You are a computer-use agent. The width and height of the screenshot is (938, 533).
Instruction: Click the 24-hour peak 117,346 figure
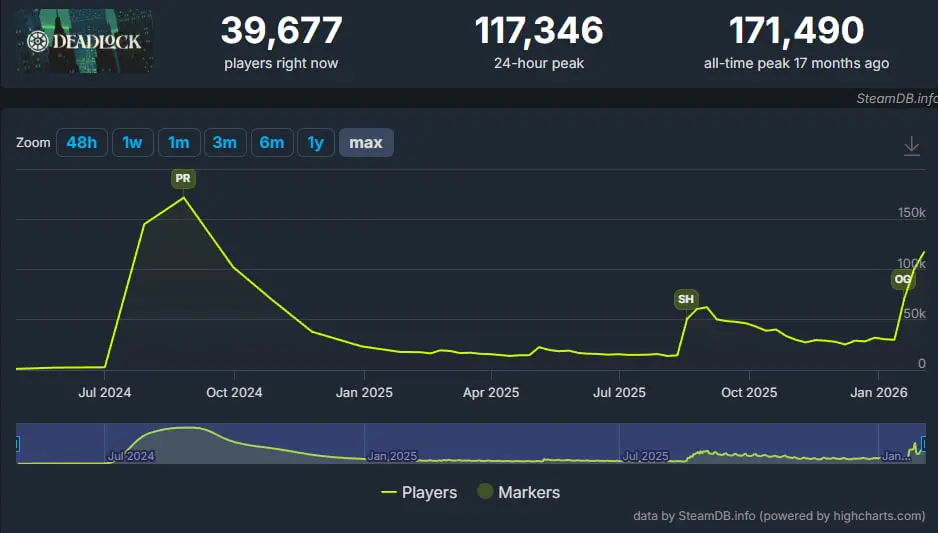pyautogui.click(x=539, y=31)
